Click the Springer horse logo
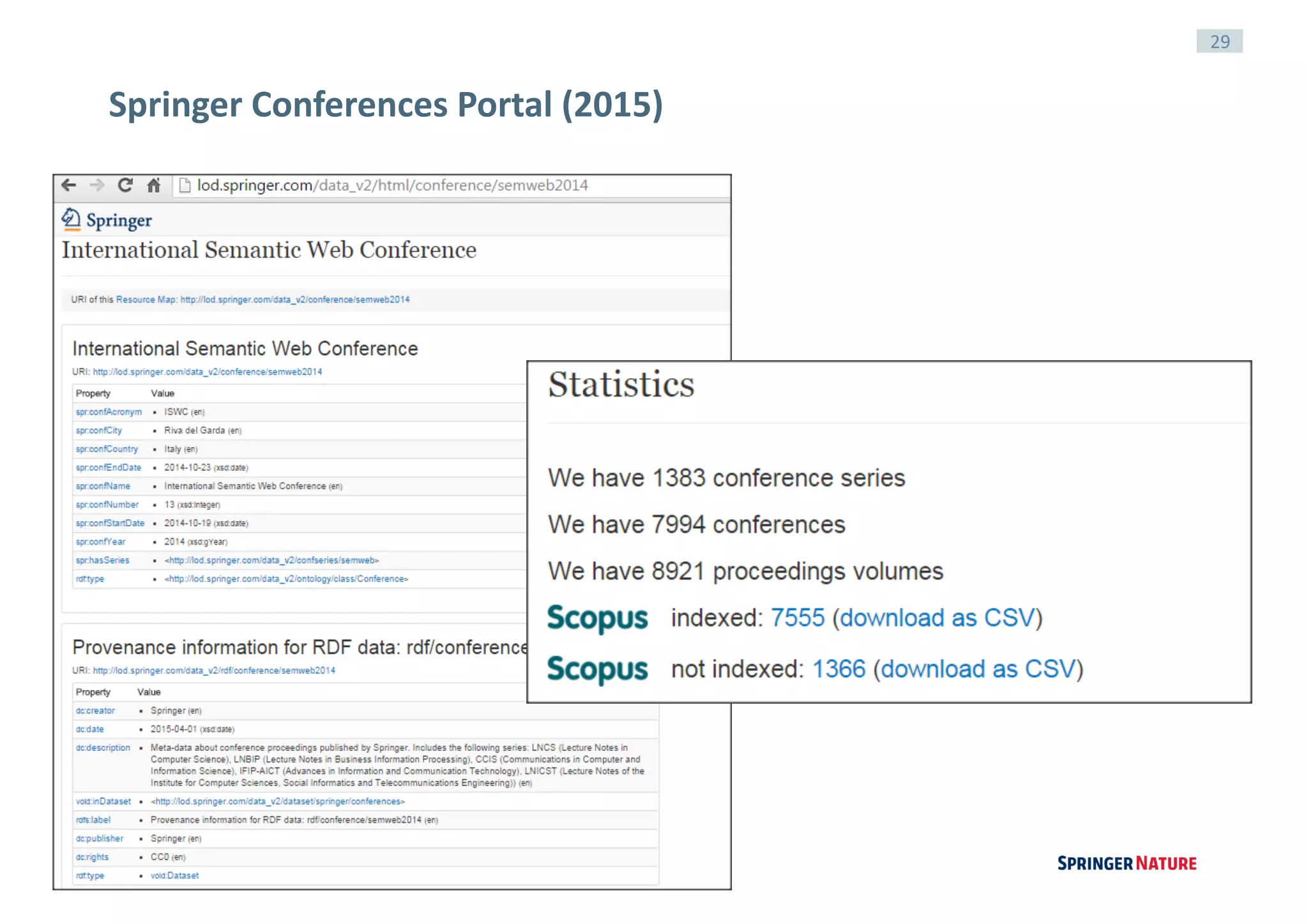The width and height of the screenshot is (1308, 924). tap(71, 220)
